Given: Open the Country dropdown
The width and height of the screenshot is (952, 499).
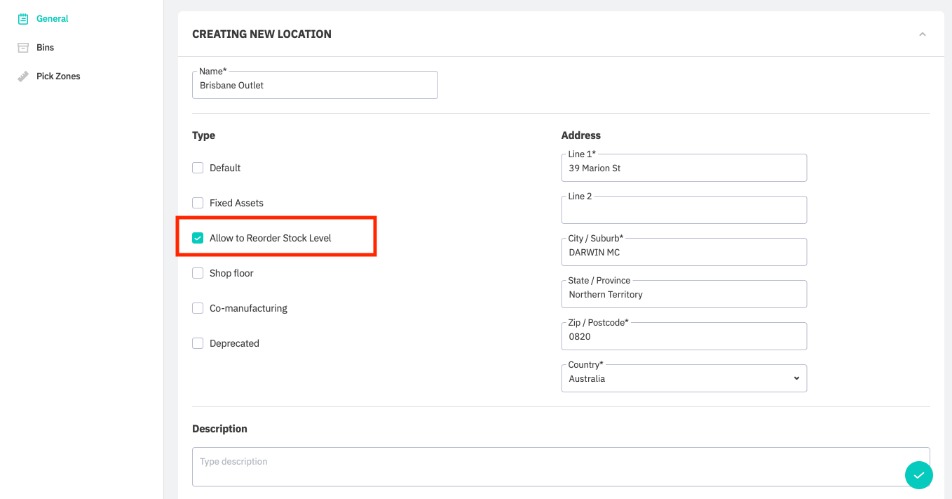Looking at the screenshot, I should (684, 379).
